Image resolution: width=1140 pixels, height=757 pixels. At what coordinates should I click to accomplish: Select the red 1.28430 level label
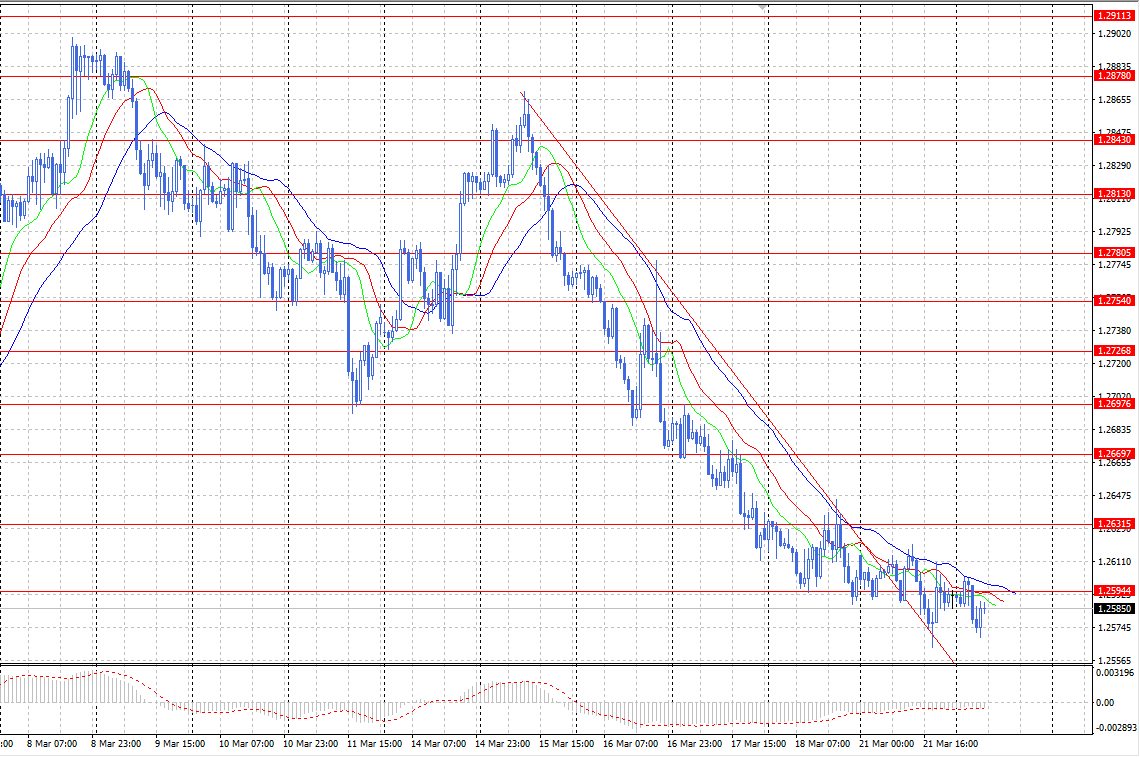pos(1114,140)
